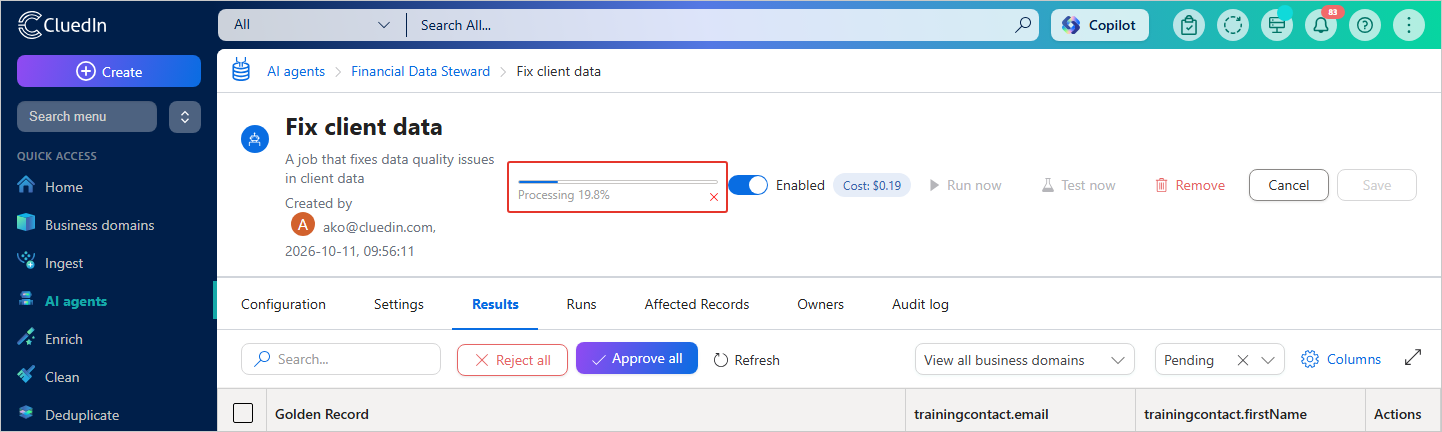Click the search magnifier icon in top bar
Image resolution: width=1442 pixels, height=432 pixels.
[1022, 25]
